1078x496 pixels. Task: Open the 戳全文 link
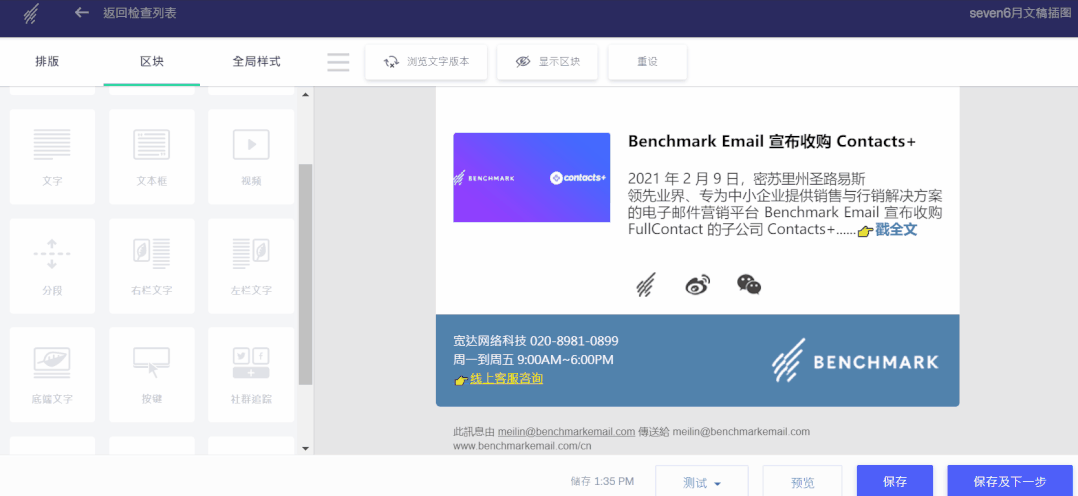[x=896, y=230]
